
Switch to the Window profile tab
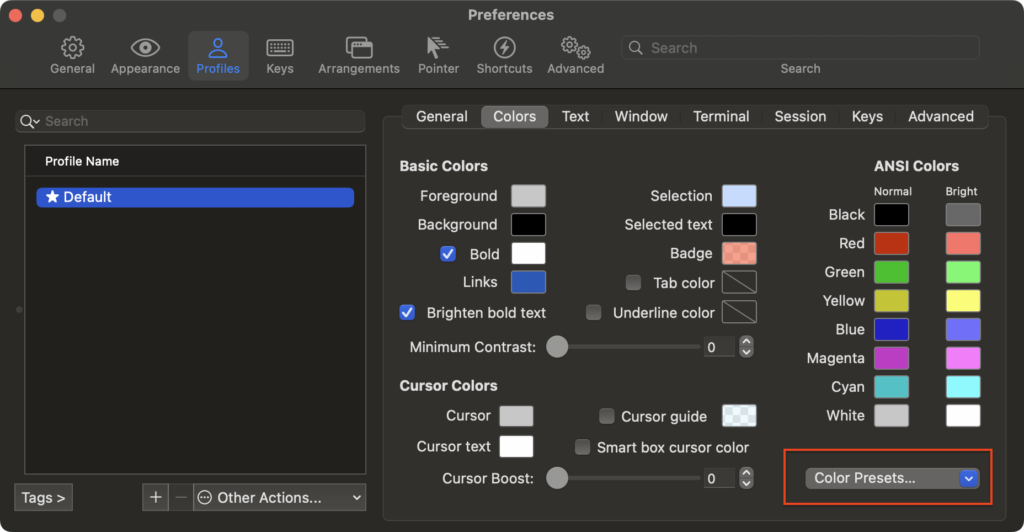641,116
